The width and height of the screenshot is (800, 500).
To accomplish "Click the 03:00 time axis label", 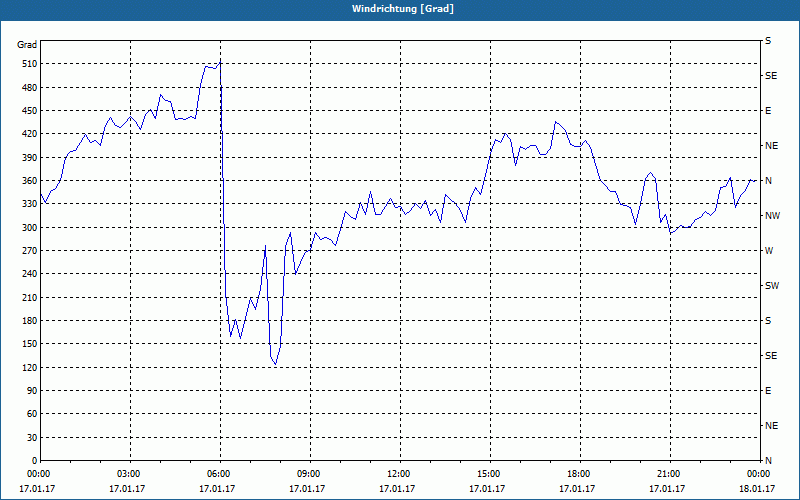I will pyautogui.click(x=128, y=473).
